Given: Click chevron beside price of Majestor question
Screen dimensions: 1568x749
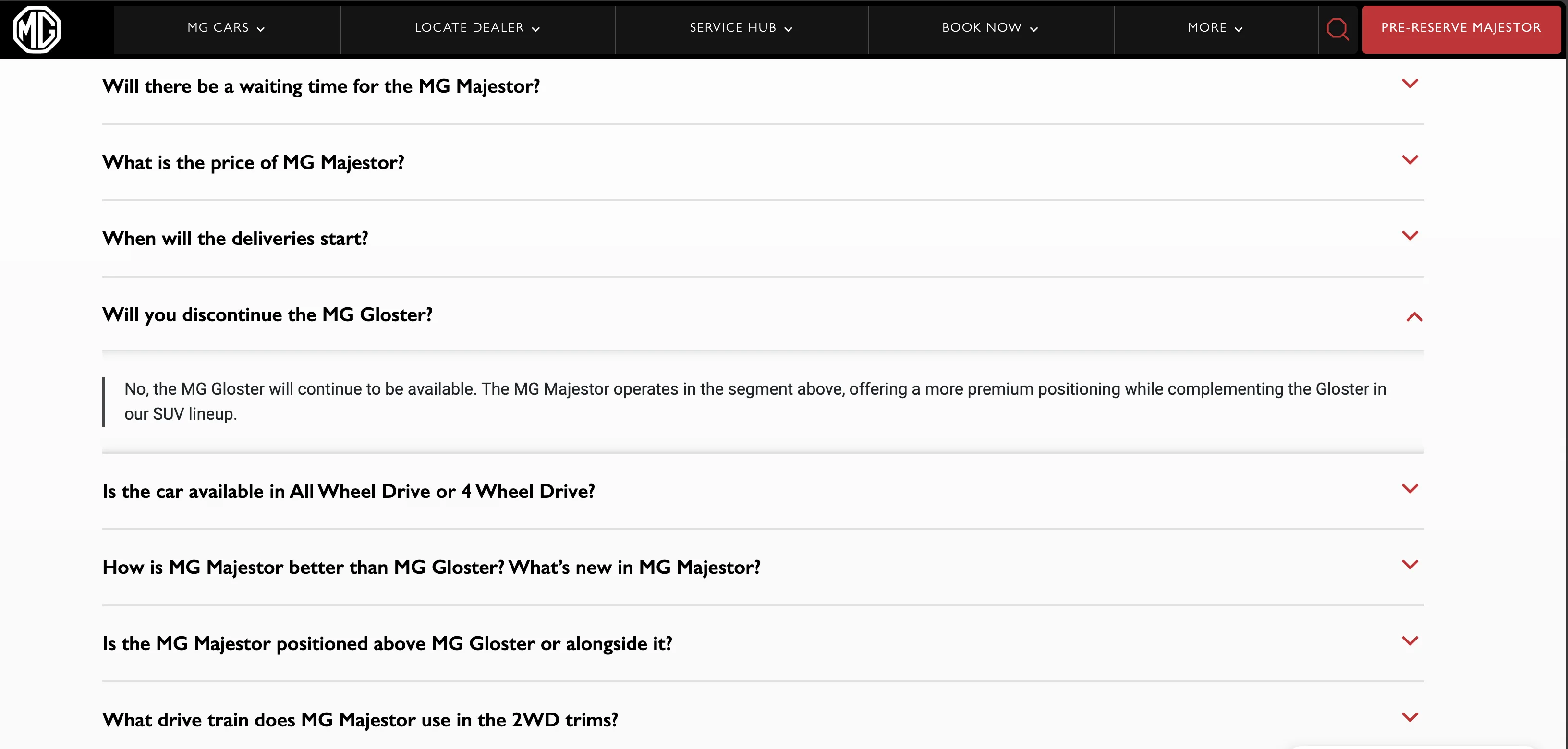Looking at the screenshot, I should 1410,160.
